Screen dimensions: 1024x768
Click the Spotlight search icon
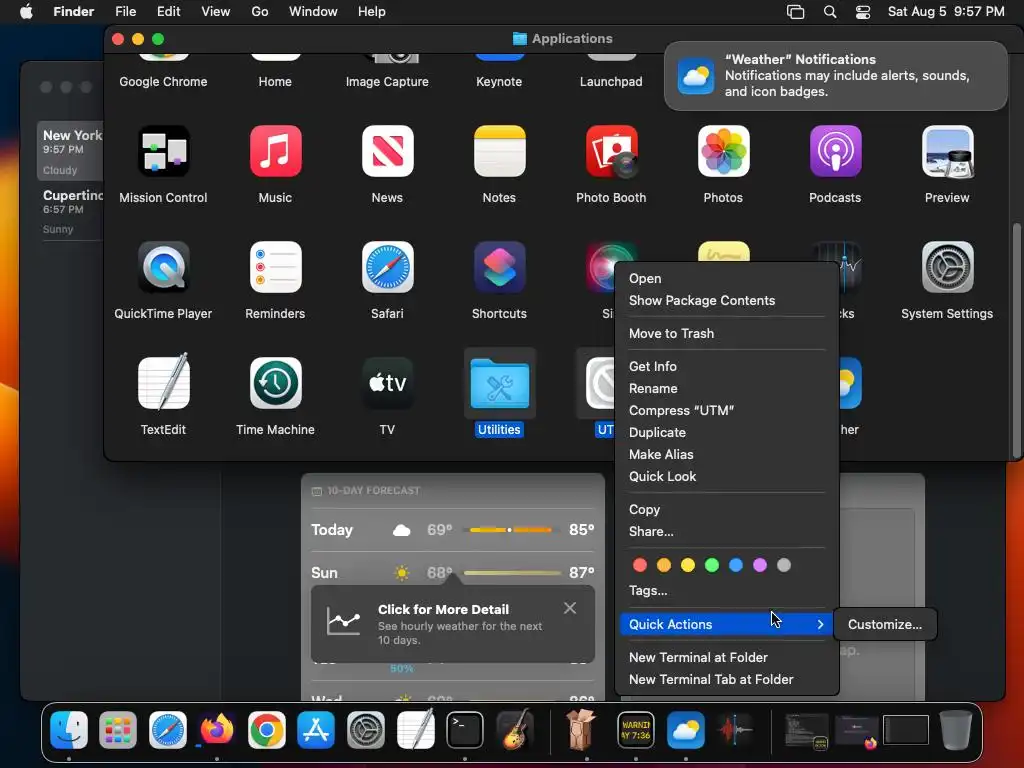tap(830, 12)
